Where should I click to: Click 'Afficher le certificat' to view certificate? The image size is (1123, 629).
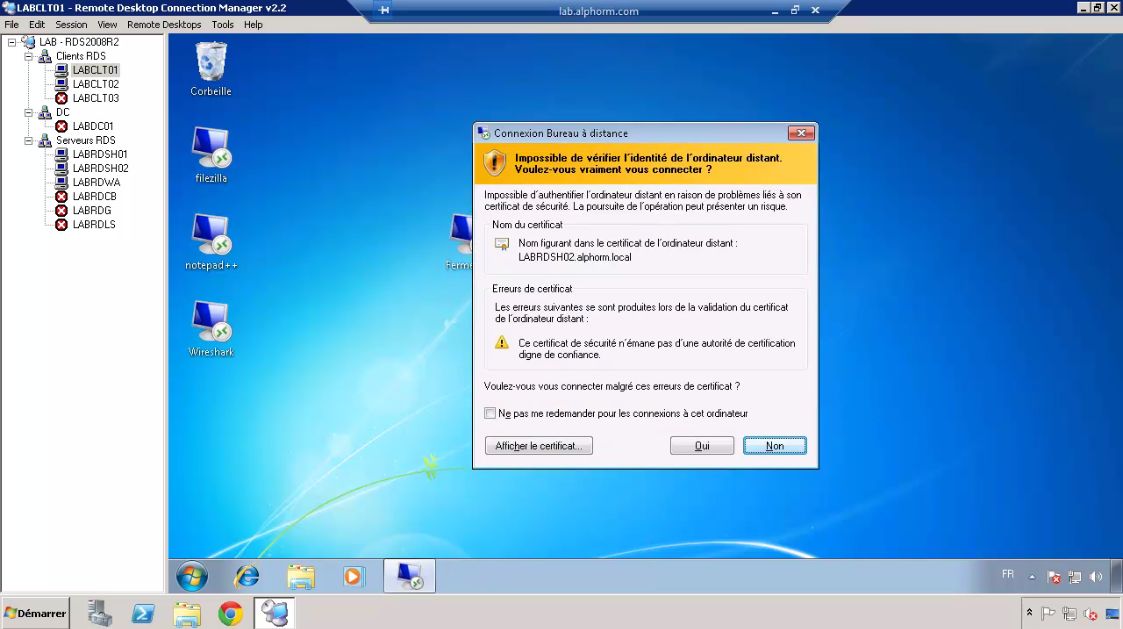(538, 445)
